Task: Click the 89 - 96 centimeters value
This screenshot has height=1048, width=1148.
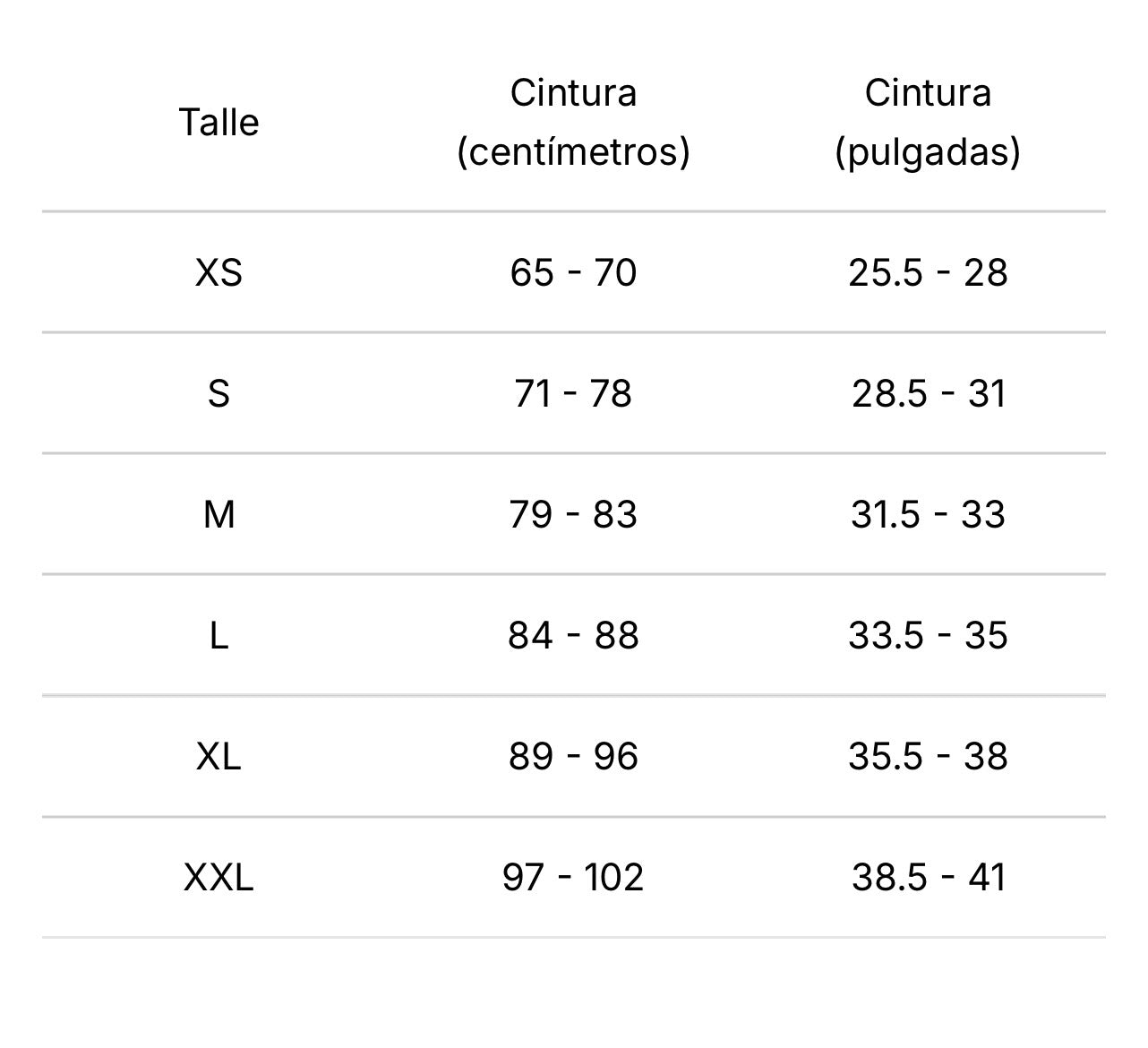Action: point(573,756)
